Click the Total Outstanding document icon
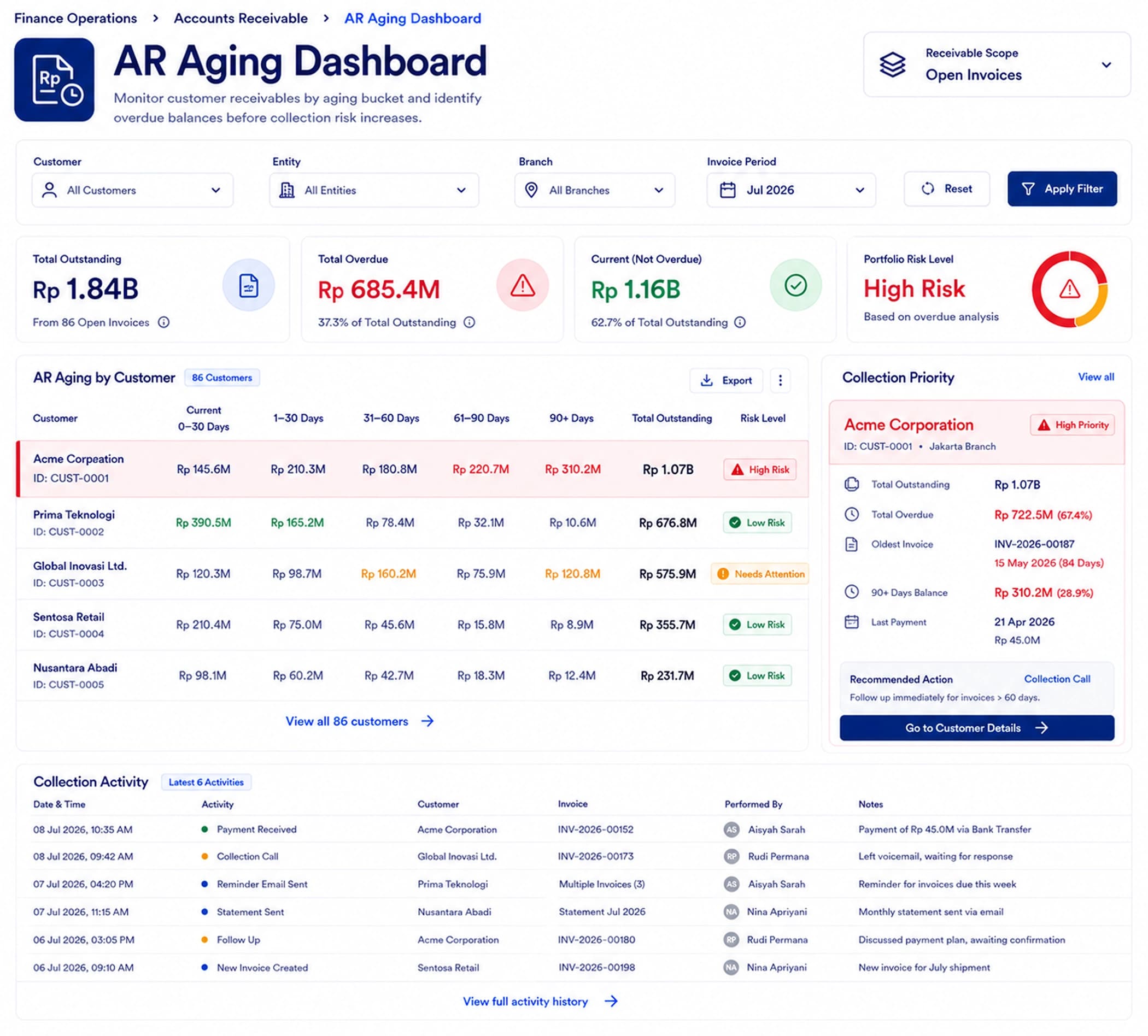This screenshot has width=1148, height=1036. (x=248, y=285)
